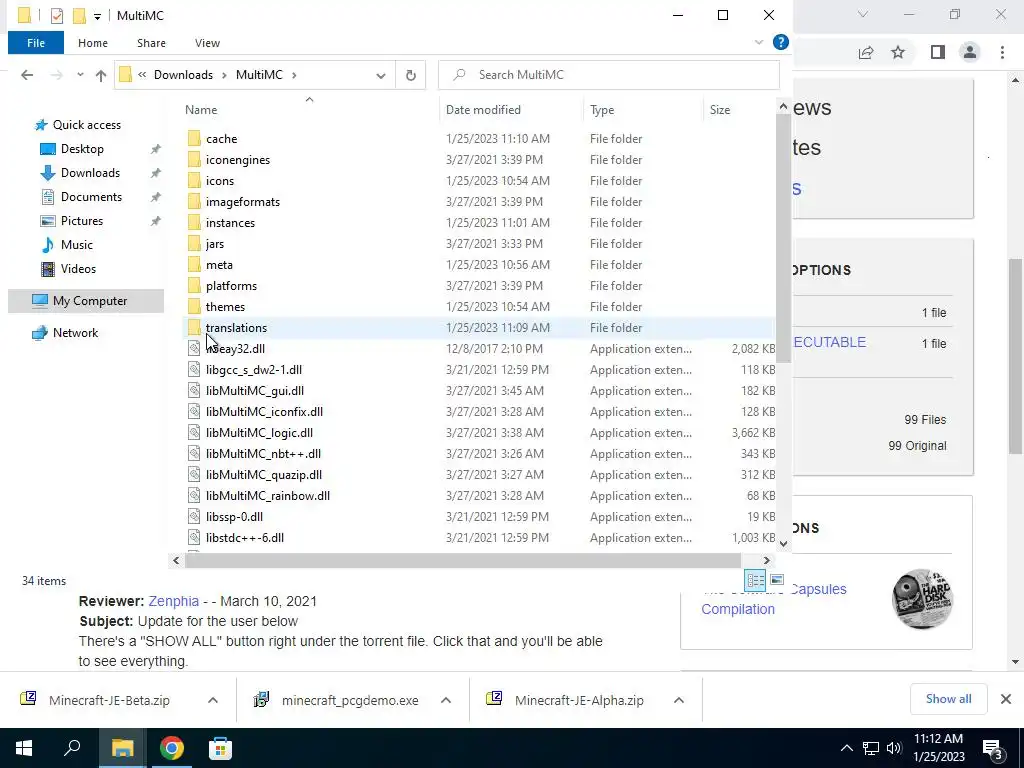This screenshot has width=1024, height=768.
Task: Click the Explorer horizontal scrollbar
Action: (462, 560)
